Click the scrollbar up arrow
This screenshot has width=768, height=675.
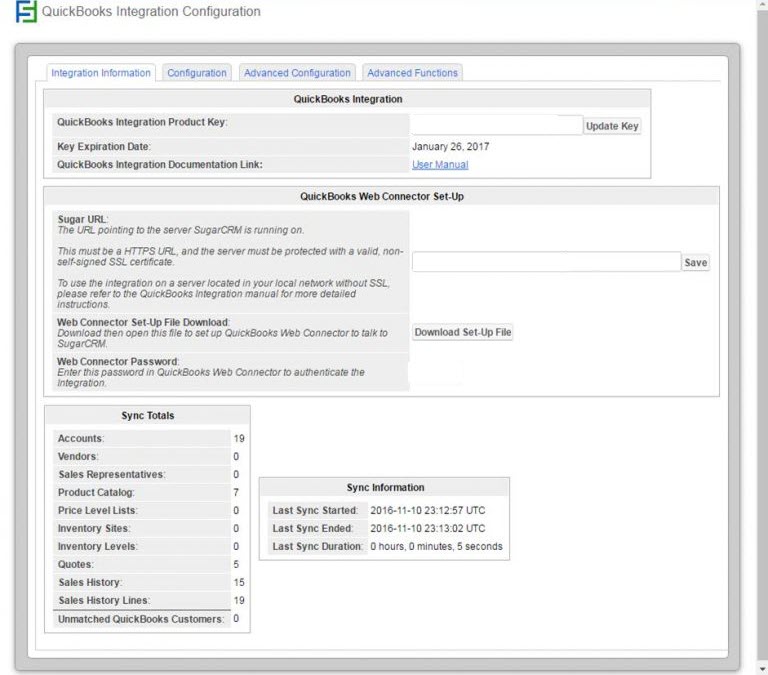point(762,6)
